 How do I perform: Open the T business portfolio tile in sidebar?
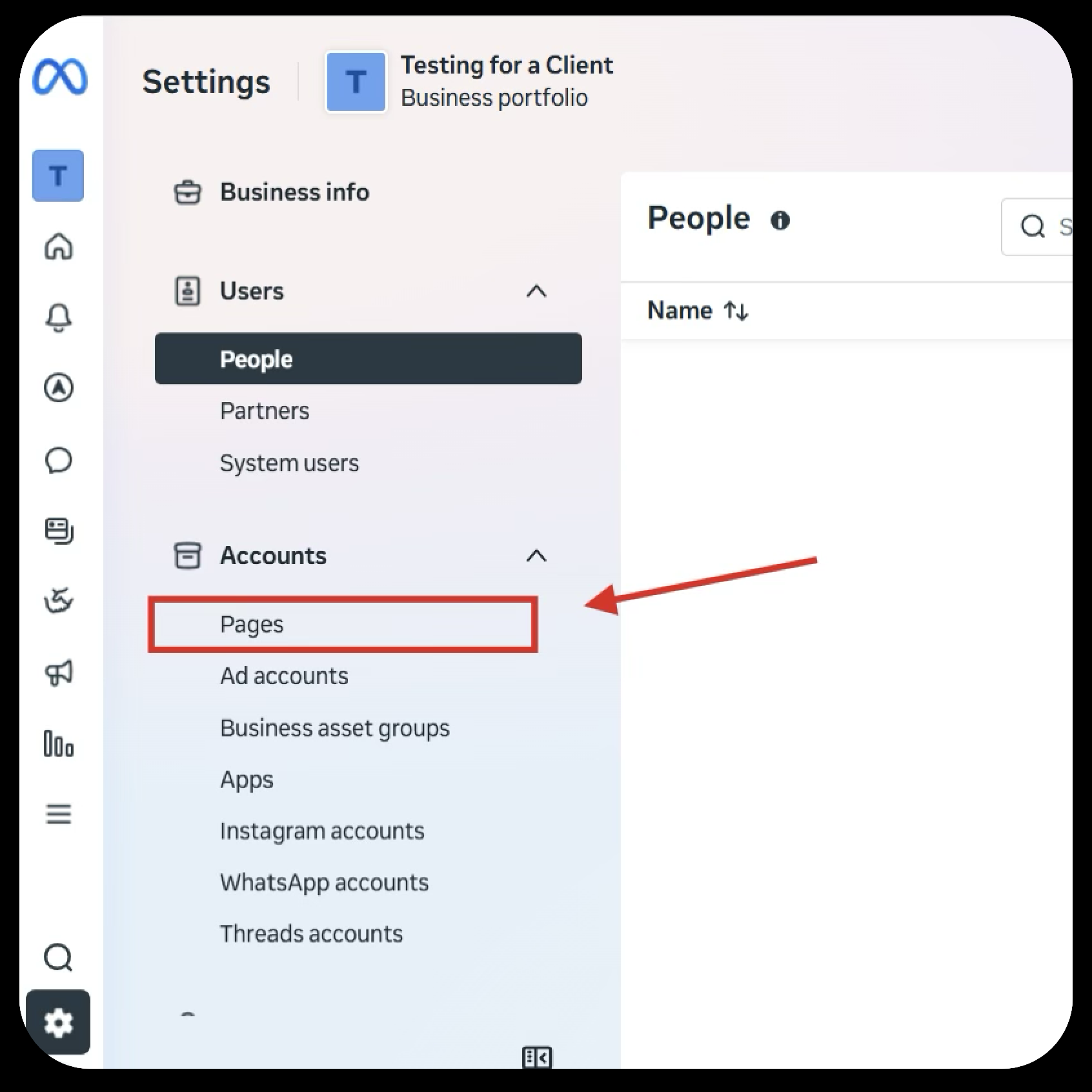[x=58, y=176]
